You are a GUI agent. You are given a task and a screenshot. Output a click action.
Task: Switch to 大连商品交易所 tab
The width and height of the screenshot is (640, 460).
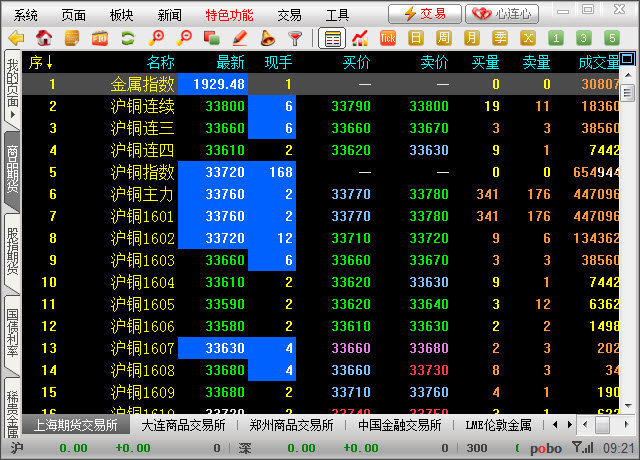[x=183, y=425]
